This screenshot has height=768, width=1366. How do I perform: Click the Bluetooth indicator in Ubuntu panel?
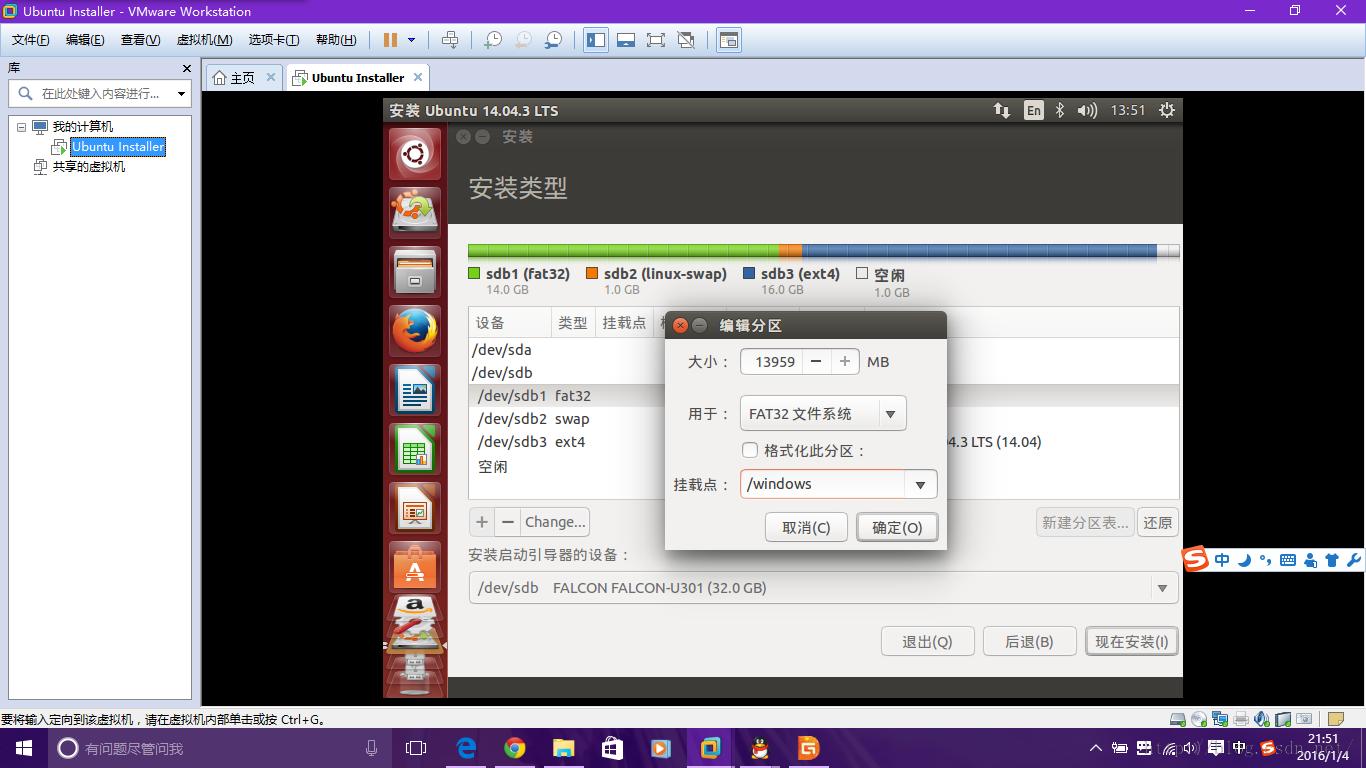tap(1060, 111)
